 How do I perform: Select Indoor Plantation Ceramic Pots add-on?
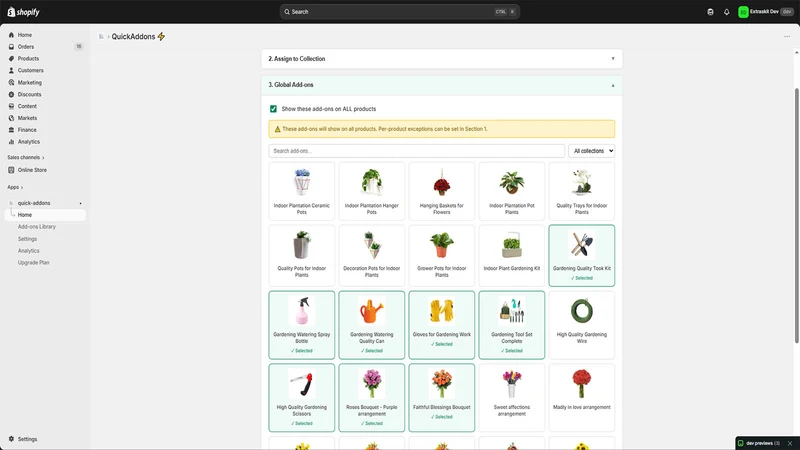[302, 191]
